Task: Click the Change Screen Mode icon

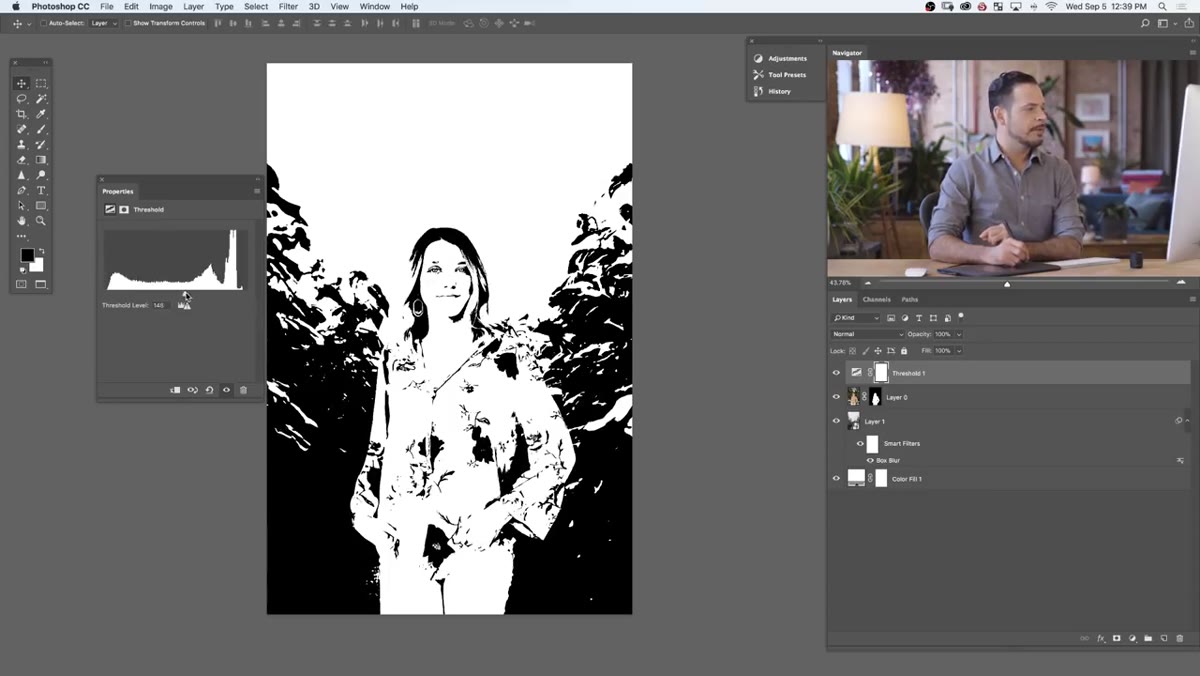Action: pos(41,284)
